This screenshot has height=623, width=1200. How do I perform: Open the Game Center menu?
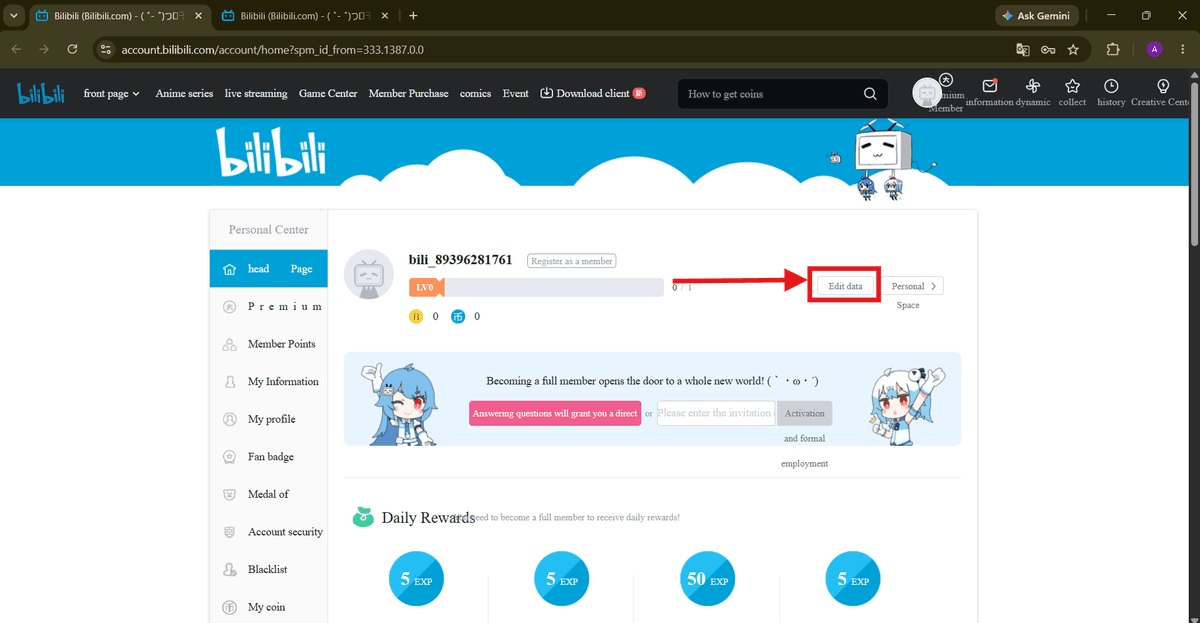[x=328, y=93]
